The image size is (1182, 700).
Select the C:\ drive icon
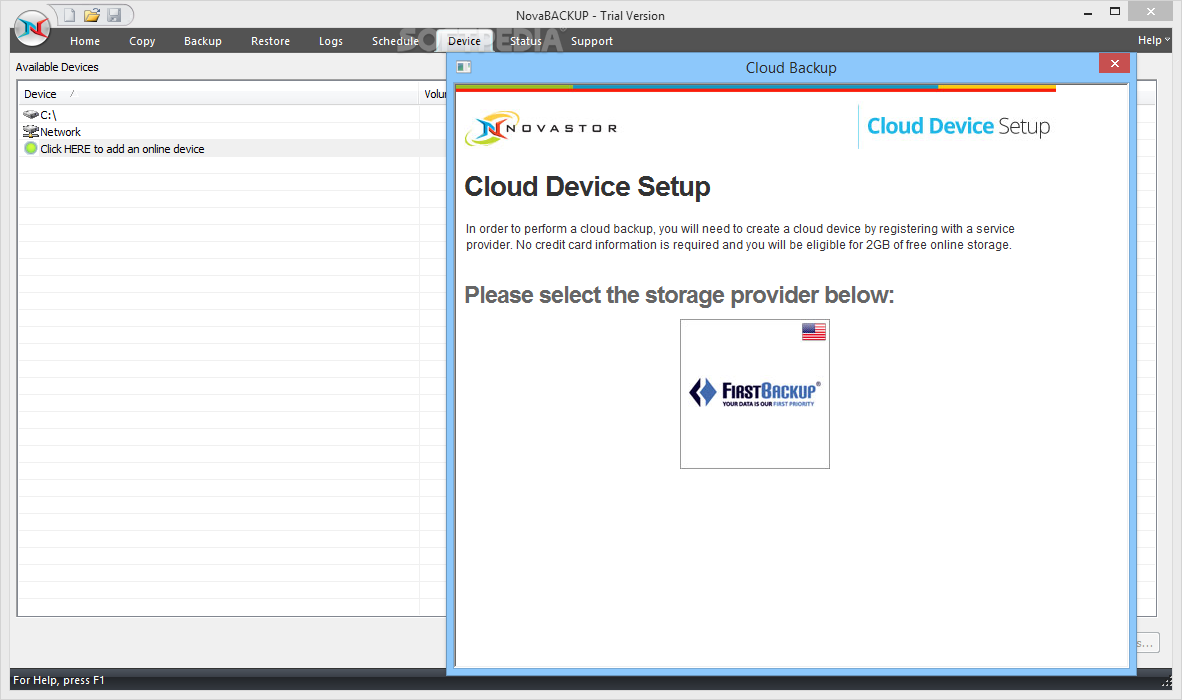(31, 115)
